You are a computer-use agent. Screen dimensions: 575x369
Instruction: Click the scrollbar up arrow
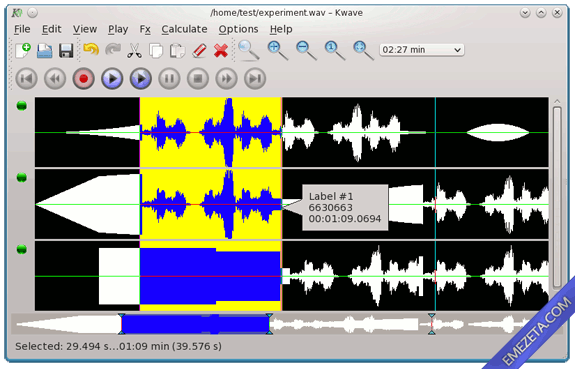tap(557, 101)
